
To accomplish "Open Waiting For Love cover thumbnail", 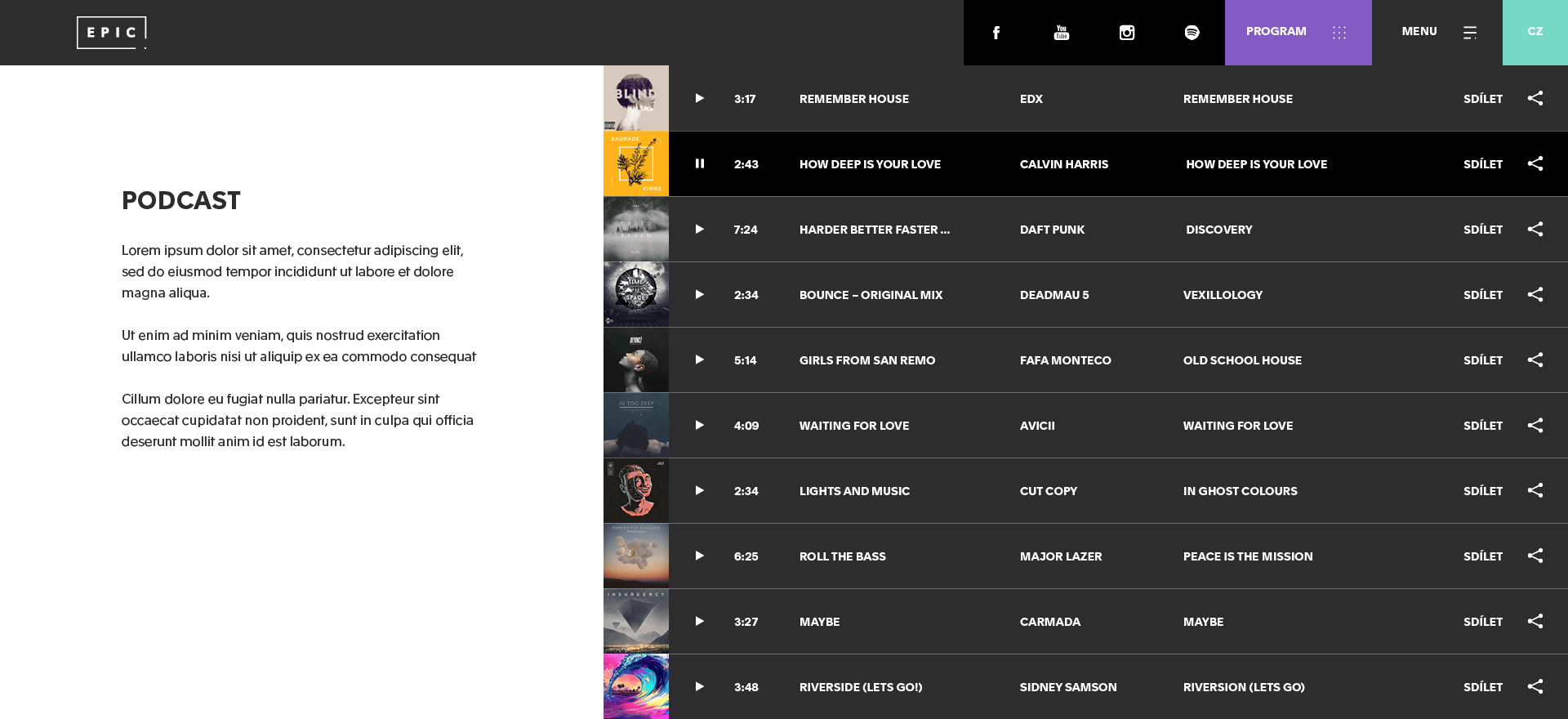I will (x=636, y=425).
